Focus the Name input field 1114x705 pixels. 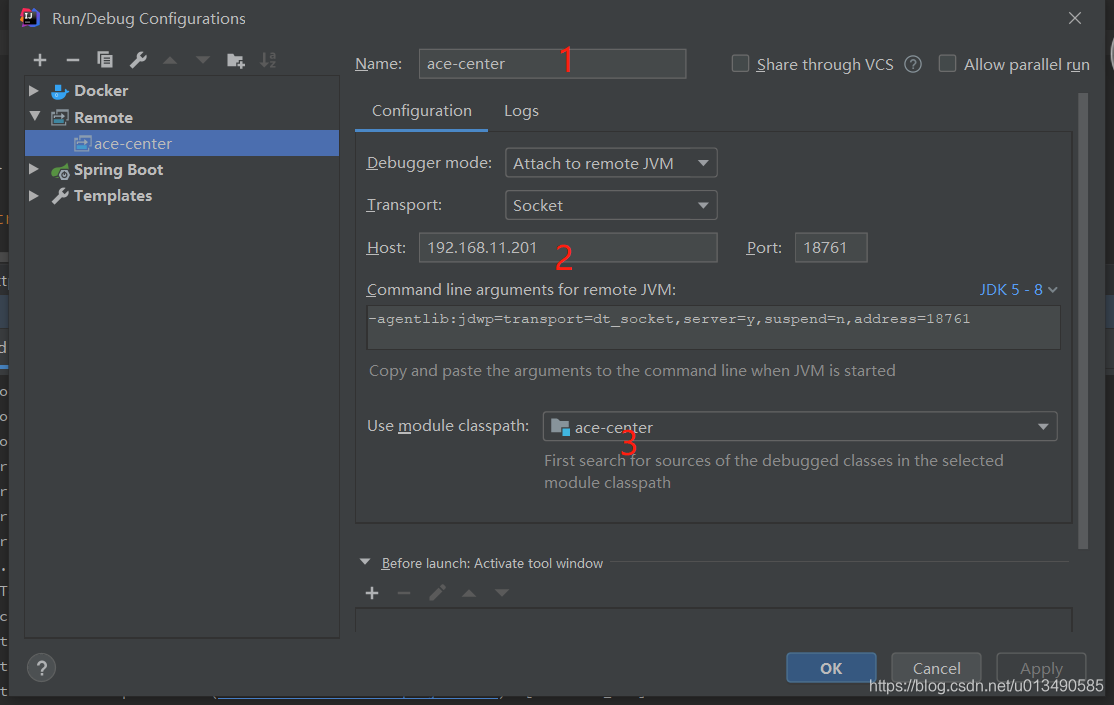tap(552, 64)
